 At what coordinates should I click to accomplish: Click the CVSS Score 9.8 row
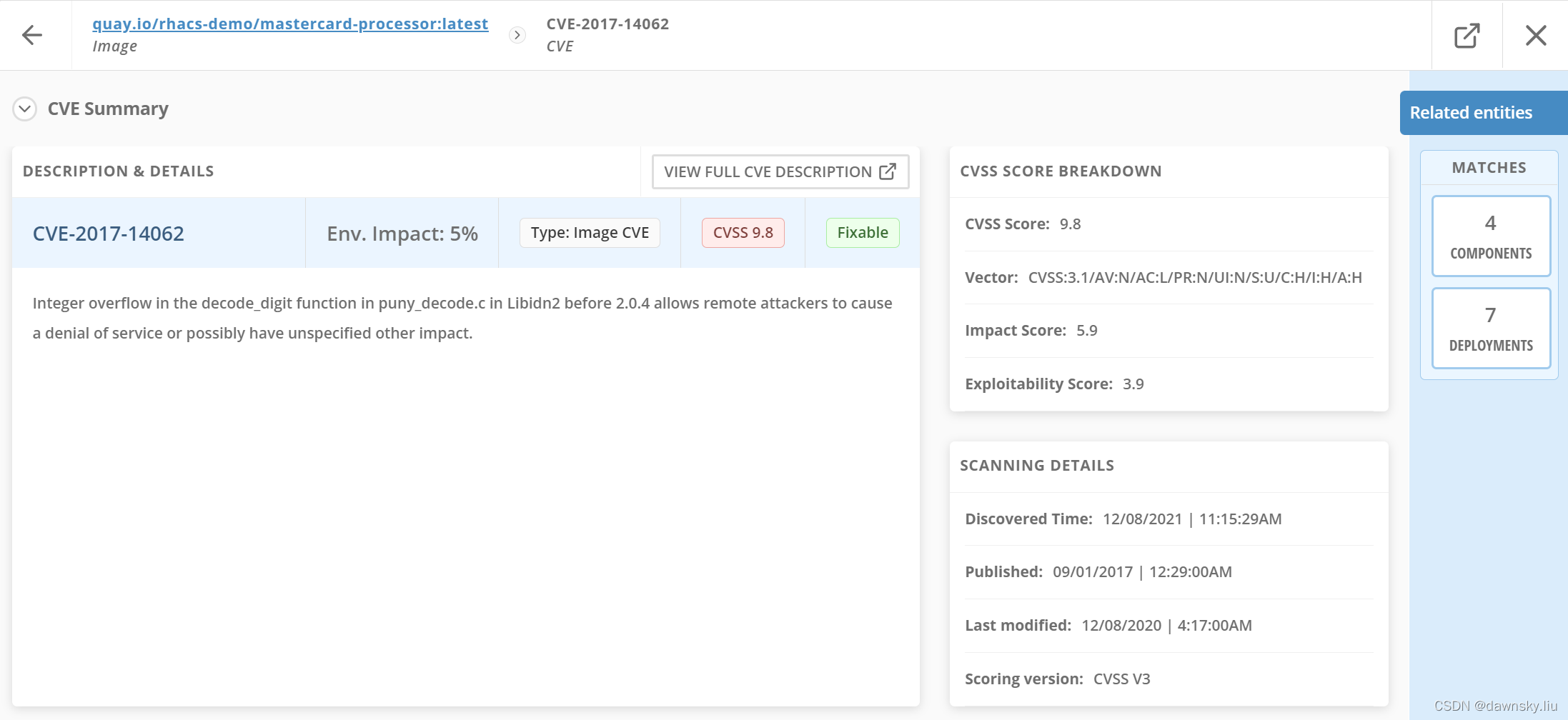click(1168, 224)
